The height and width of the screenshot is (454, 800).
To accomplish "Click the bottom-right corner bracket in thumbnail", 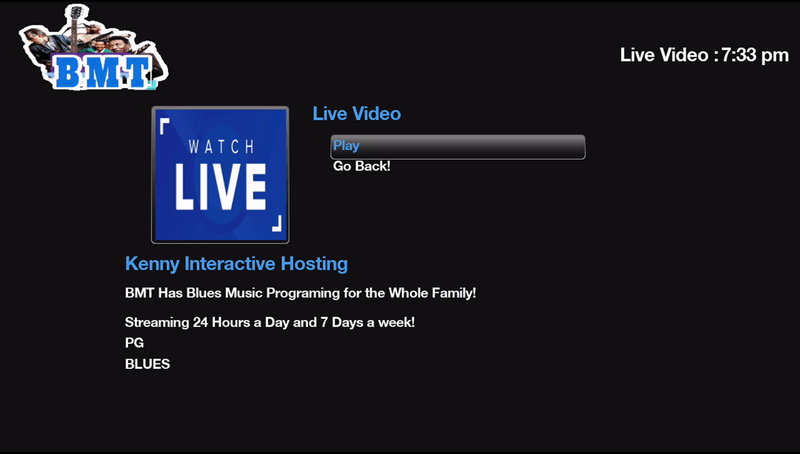I will pyautogui.click(x=277, y=225).
